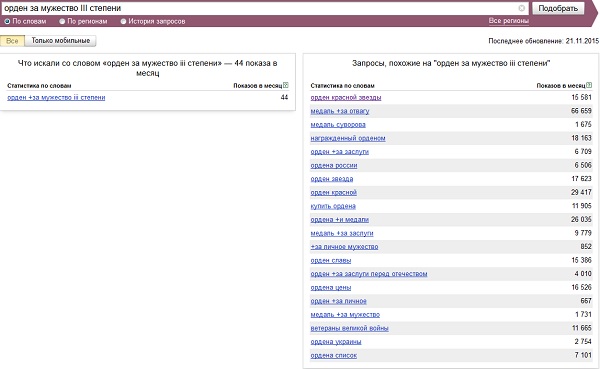Open link орден +за заслуги
Image resolution: width=600 pixels, height=369 pixels.
(340, 152)
